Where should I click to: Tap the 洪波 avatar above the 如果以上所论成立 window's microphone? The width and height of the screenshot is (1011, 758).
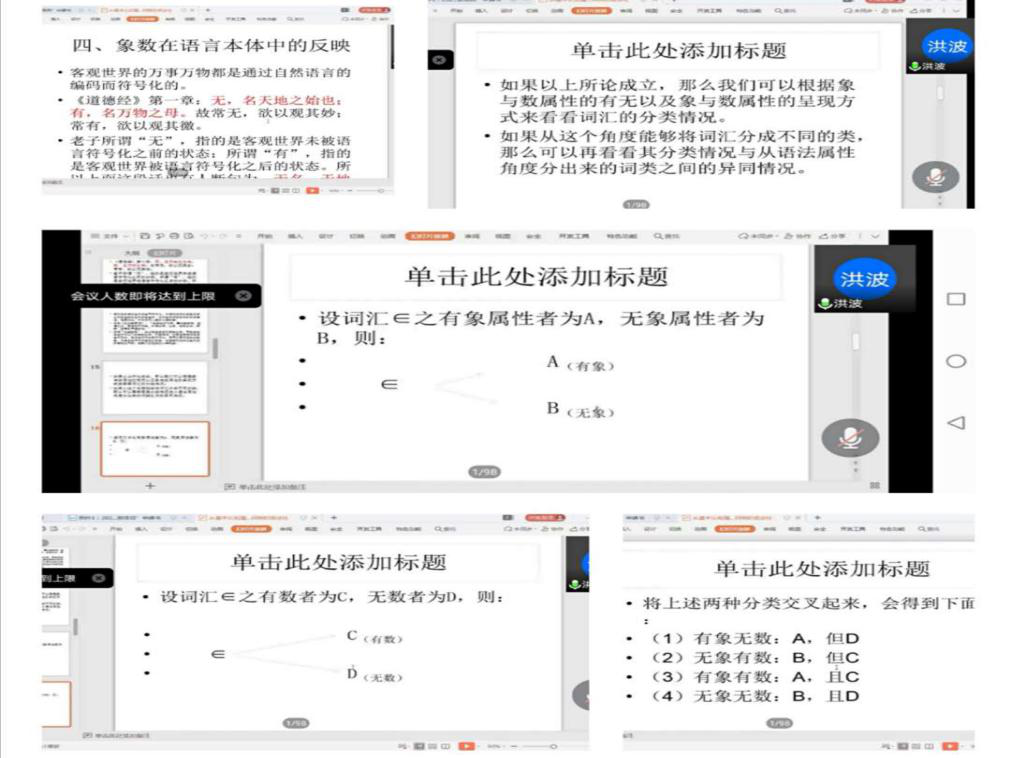pos(946,46)
